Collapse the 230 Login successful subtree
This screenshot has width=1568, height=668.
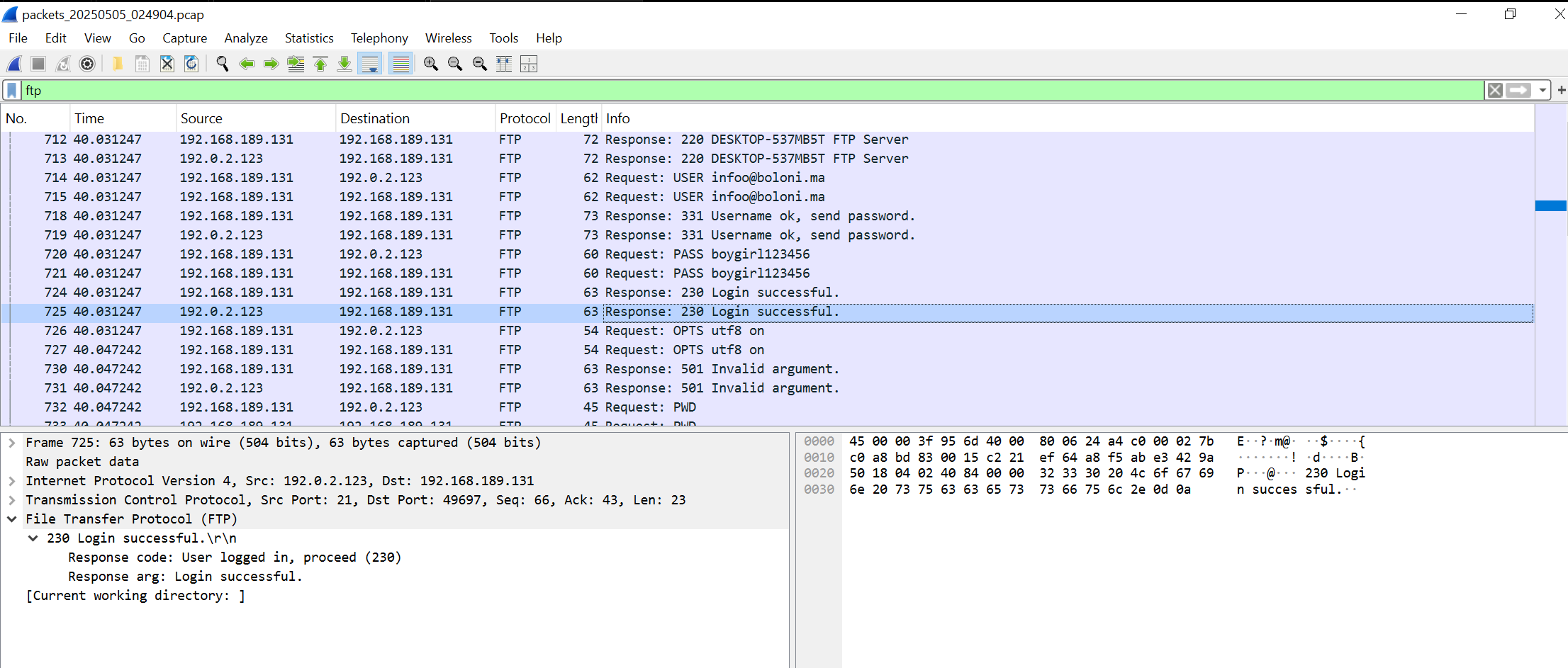[x=33, y=538]
